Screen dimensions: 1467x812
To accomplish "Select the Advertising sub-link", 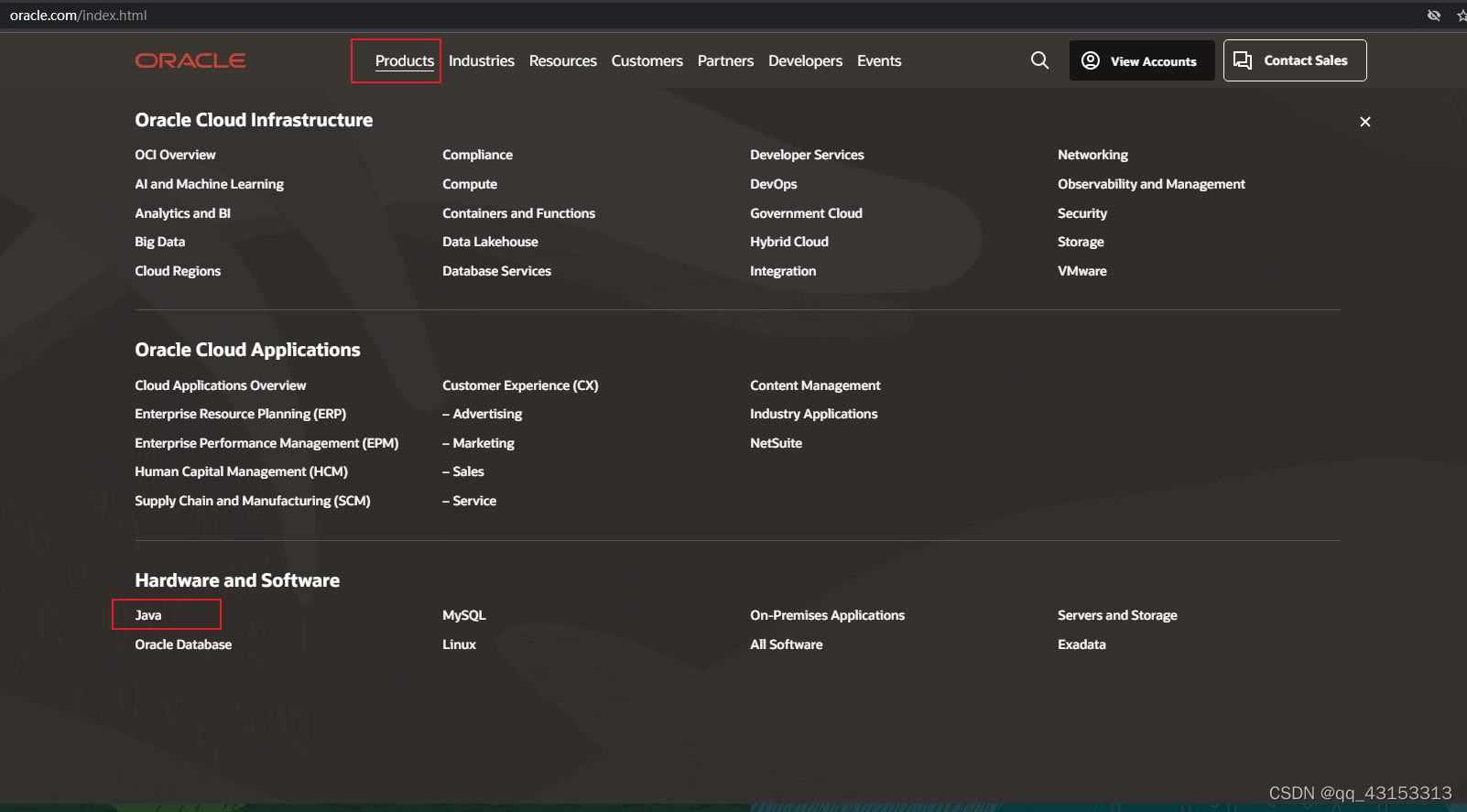I will click(482, 414).
